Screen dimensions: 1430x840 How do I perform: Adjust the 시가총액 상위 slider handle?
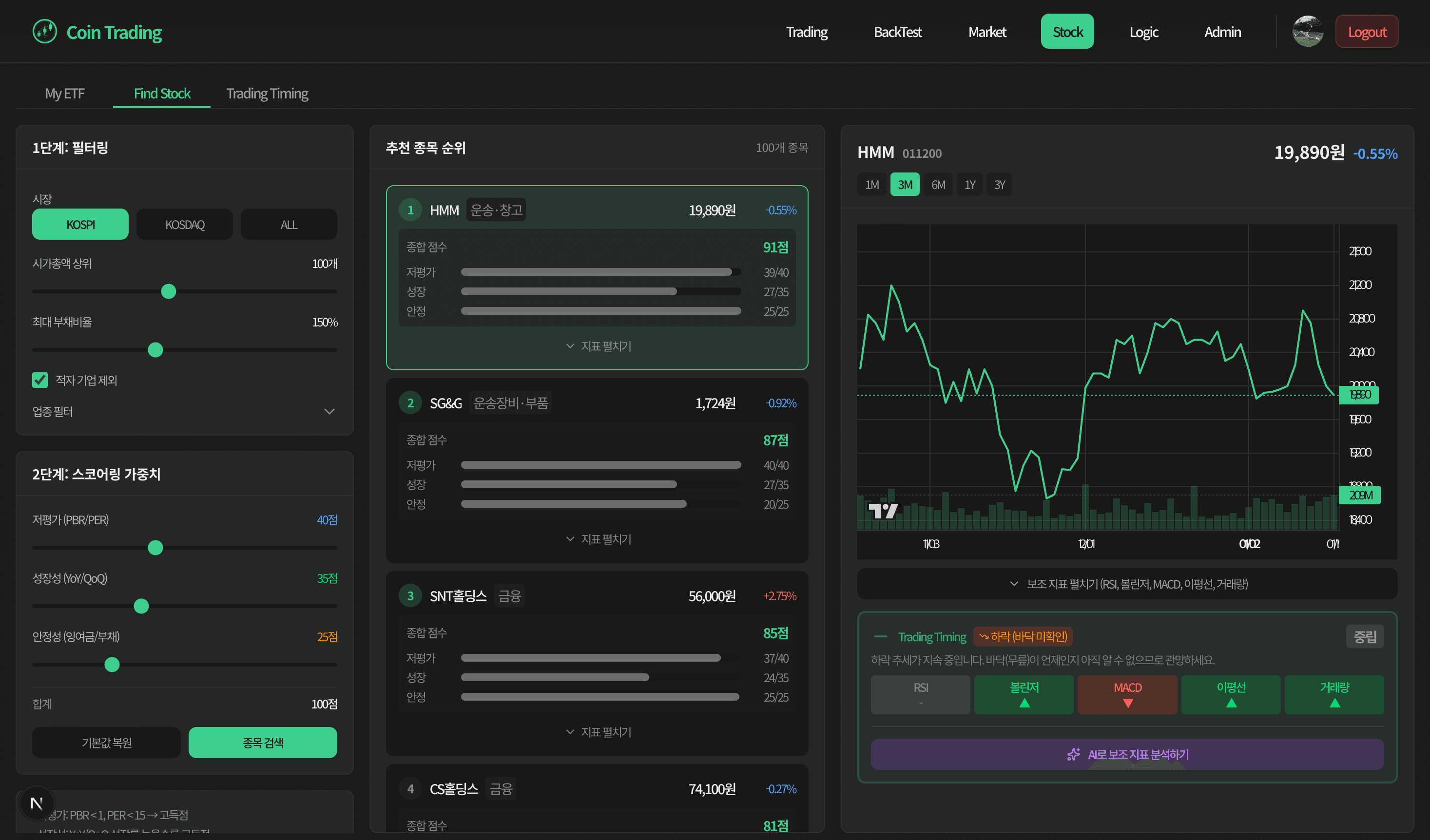coord(169,291)
